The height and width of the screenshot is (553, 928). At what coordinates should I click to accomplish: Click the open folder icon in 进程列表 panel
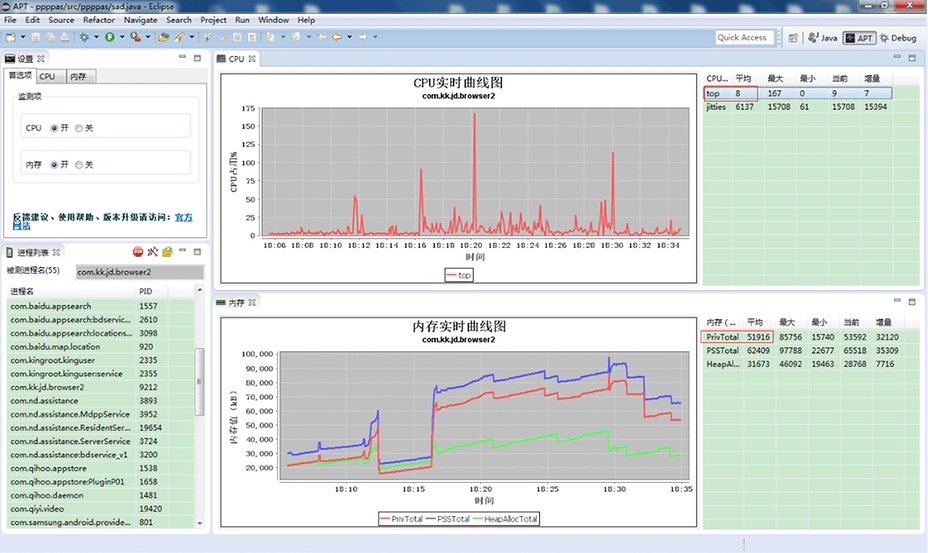167,252
